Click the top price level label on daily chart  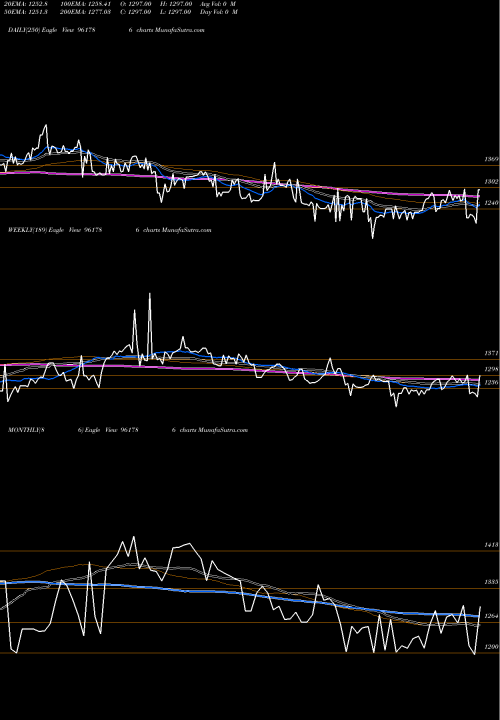click(x=492, y=159)
